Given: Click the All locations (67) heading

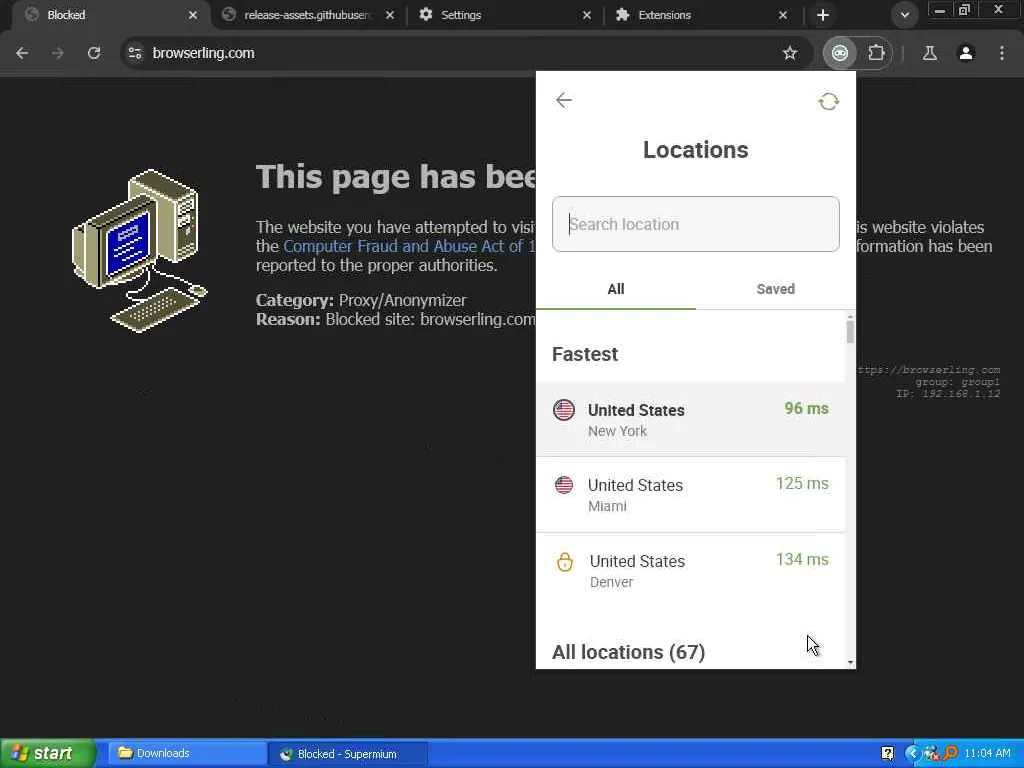Looking at the screenshot, I should (628, 652).
